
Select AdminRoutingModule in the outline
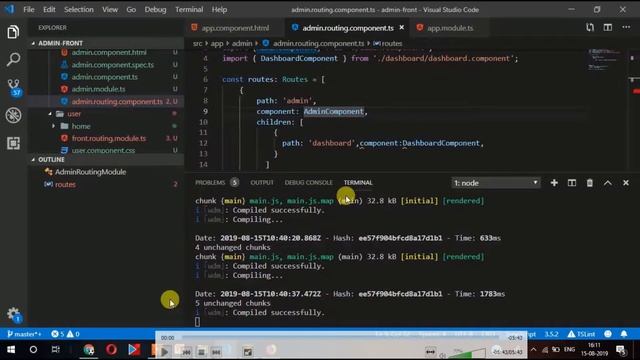(90, 172)
